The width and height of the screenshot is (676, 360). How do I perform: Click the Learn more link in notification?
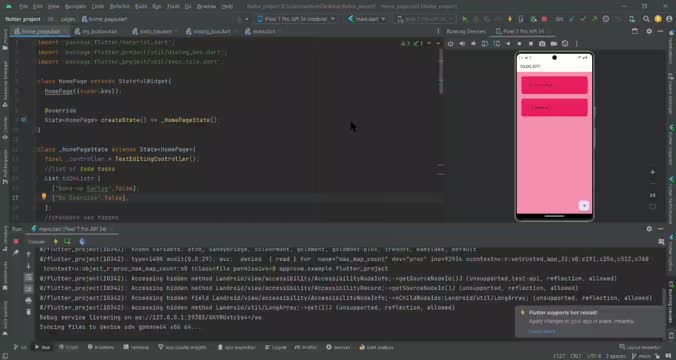pos(542,331)
